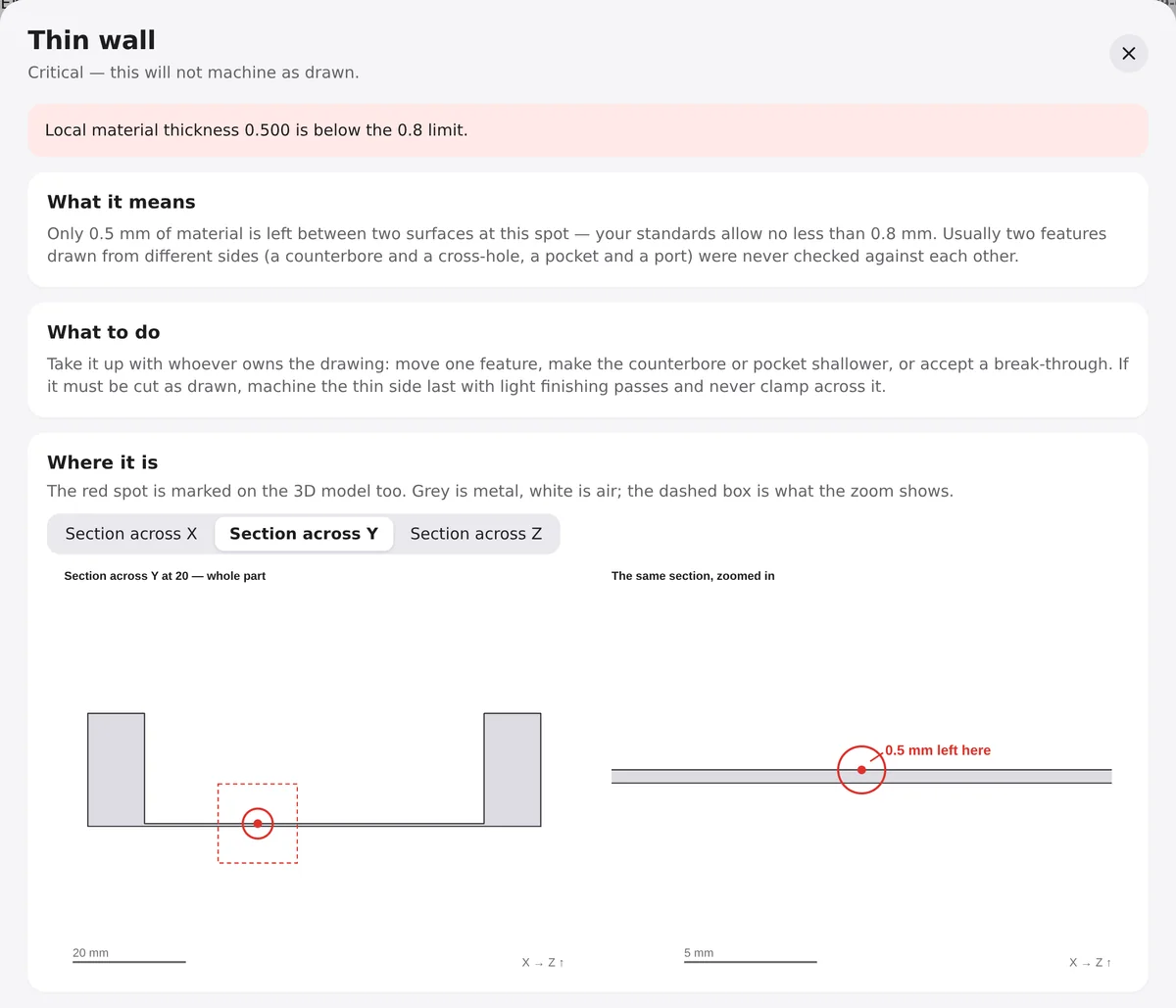Click the 'What to do' heading
Viewport: 1176px width, 1008px height.
[x=104, y=332]
